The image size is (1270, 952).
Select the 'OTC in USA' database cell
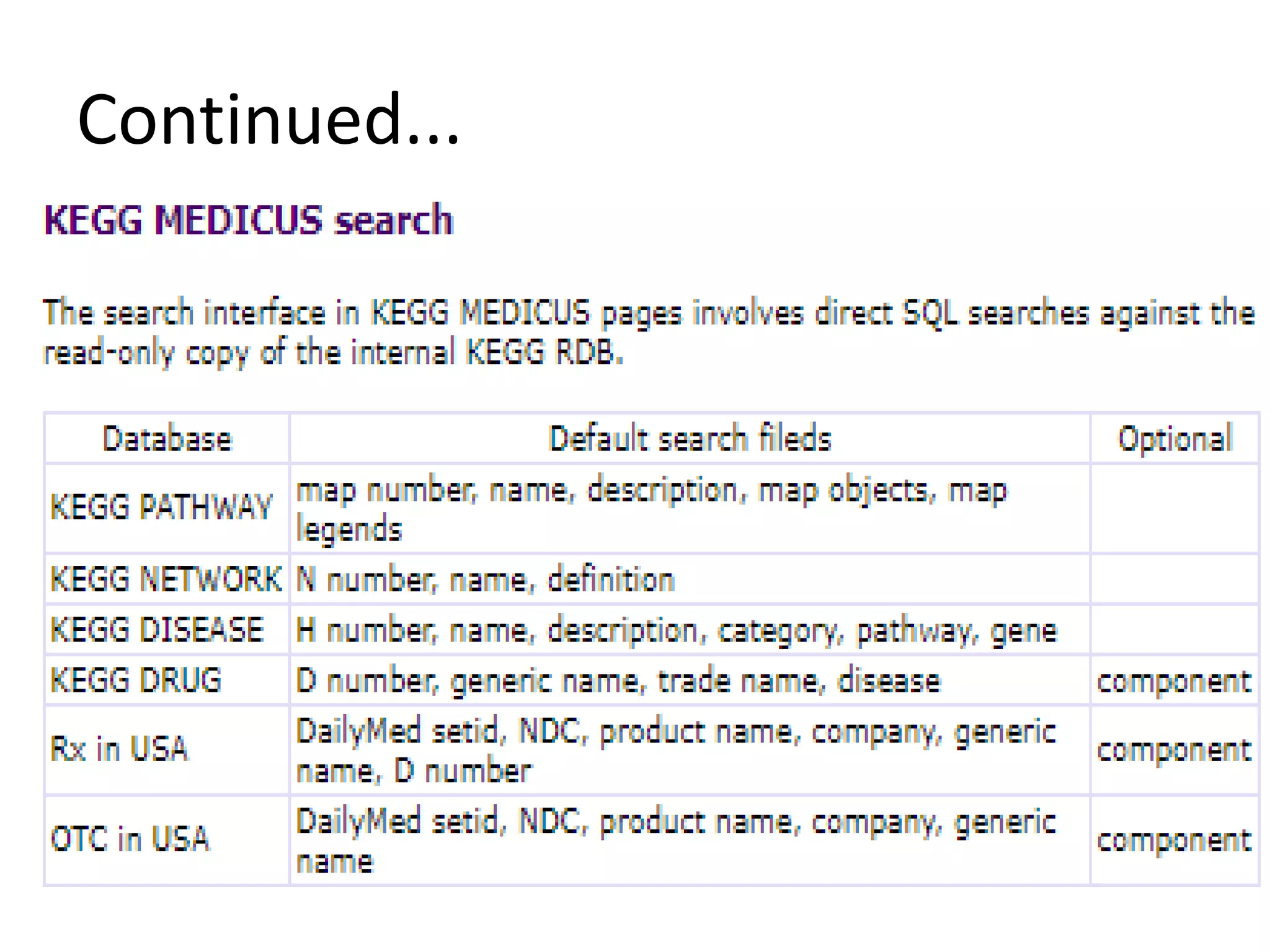pyautogui.click(x=167, y=840)
